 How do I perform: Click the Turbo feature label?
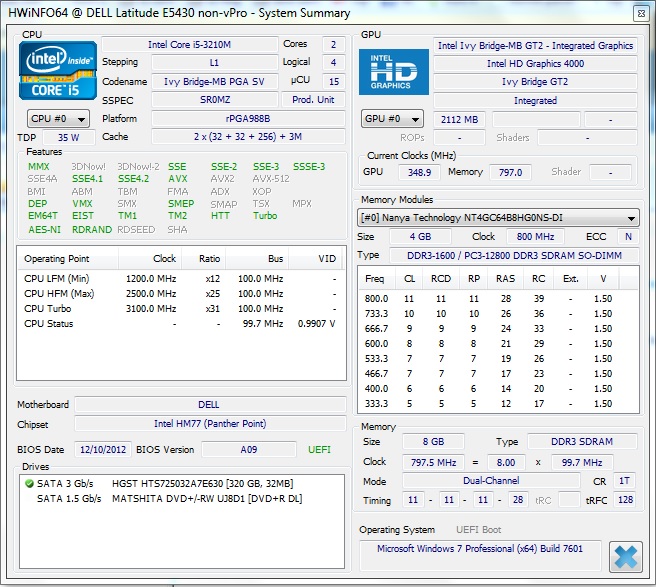(265, 216)
